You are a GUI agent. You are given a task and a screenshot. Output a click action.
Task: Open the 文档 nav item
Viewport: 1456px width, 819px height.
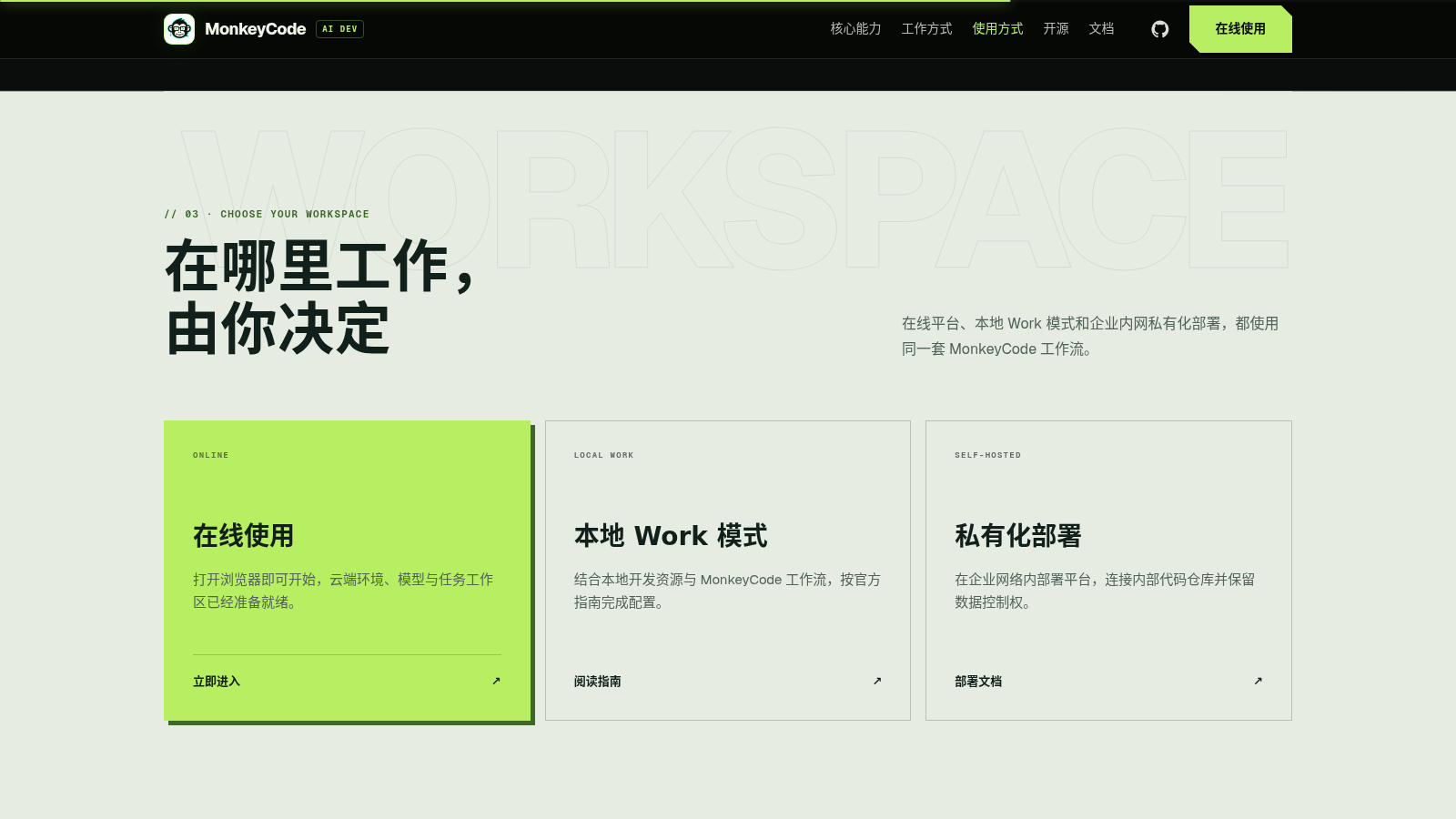coord(1101,29)
